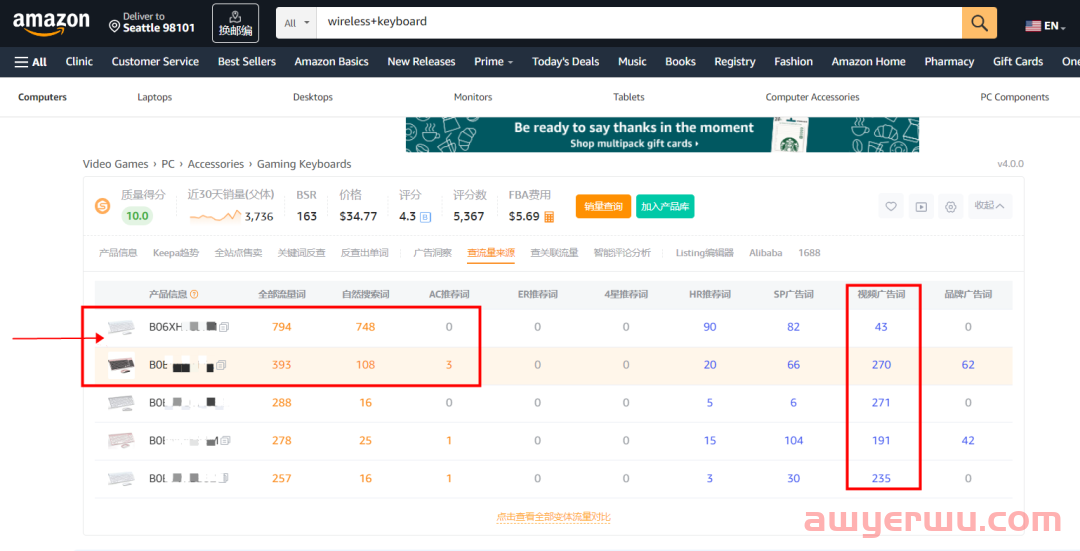Click the copy icon beside ASIN B06XH
Image resolution: width=1080 pixels, height=551 pixels.
225,327
